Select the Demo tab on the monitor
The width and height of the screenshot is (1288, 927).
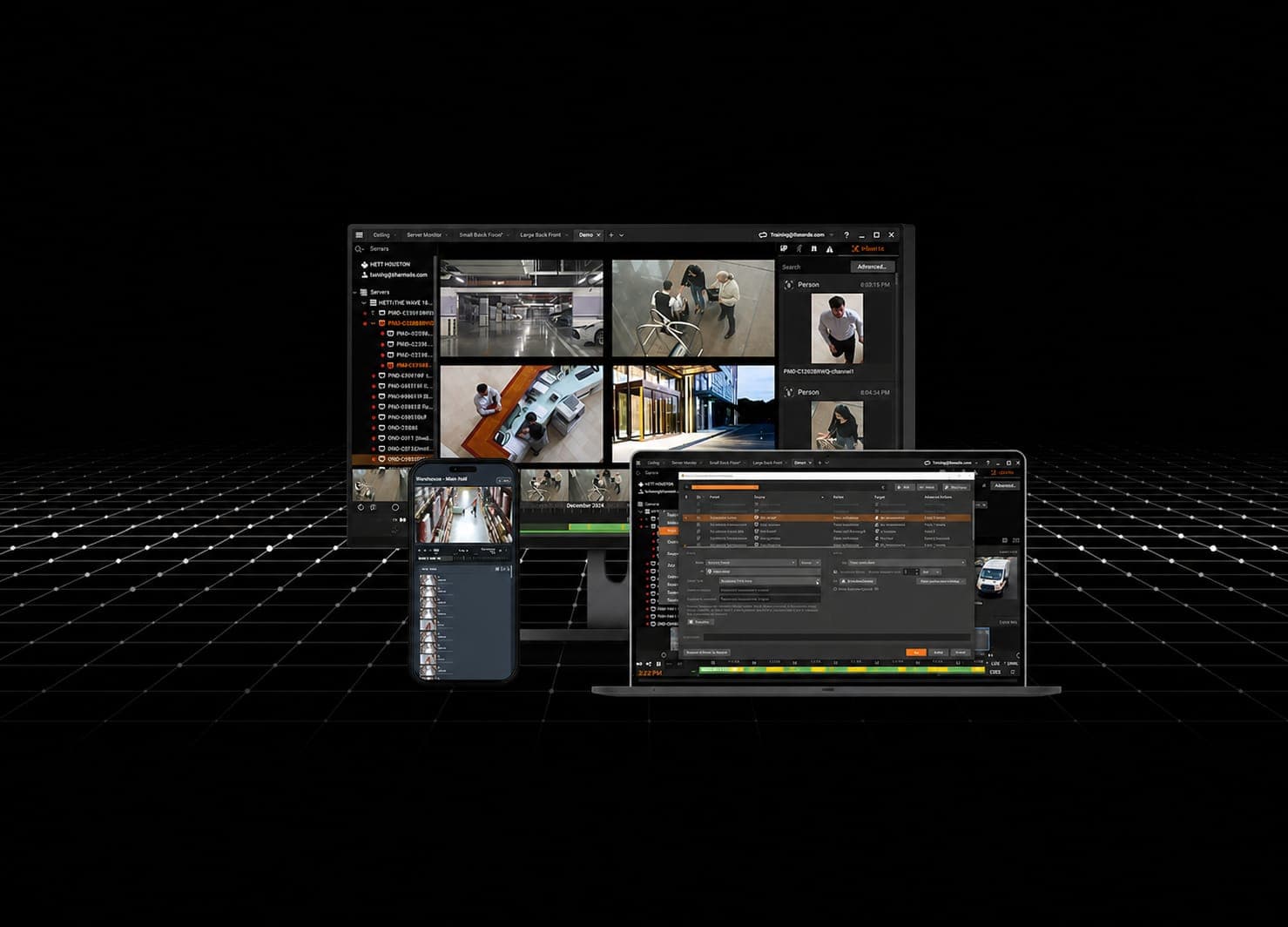coord(586,235)
